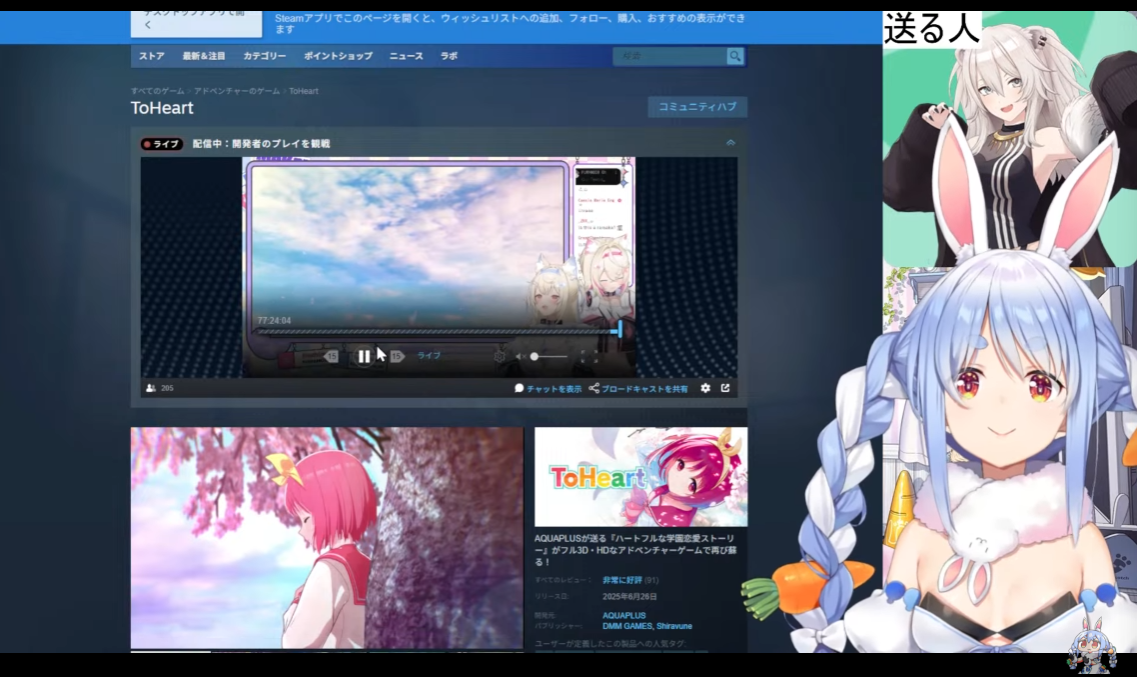This screenshot has width=1137, height=677.
Task: Click the ToHeart page title
Action: tap(162, 108)
